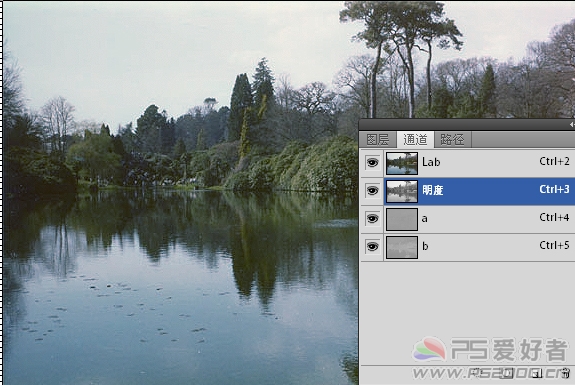
Task: Collapse the panel with the double-arrow icon
Action: pos(572,125)
